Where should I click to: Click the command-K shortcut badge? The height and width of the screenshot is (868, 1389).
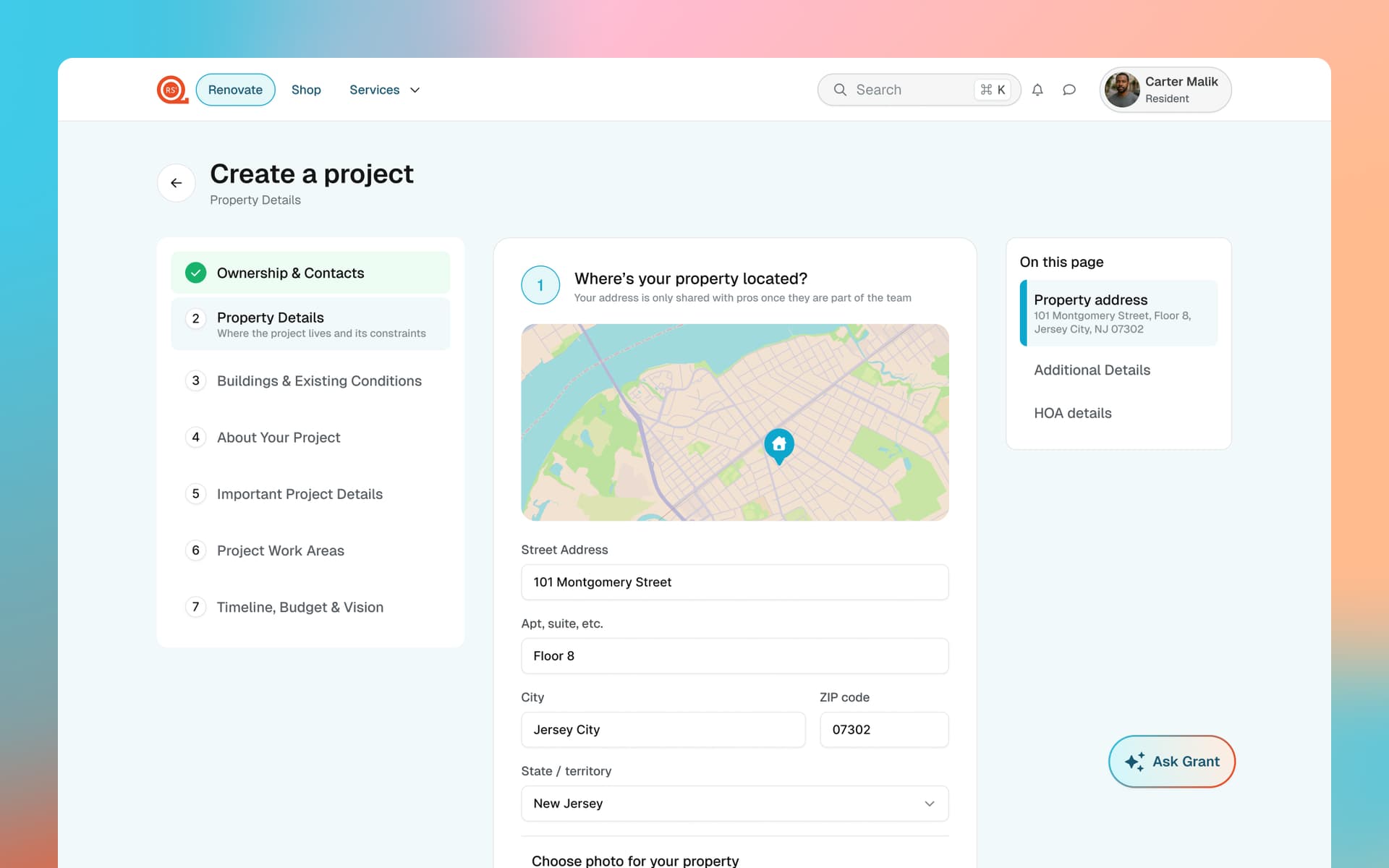pos(993,90)
